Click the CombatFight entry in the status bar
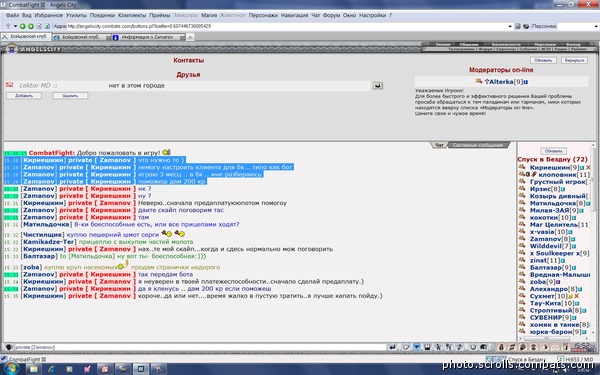Screen dimensions: 600x375 [x=24, y=359]
